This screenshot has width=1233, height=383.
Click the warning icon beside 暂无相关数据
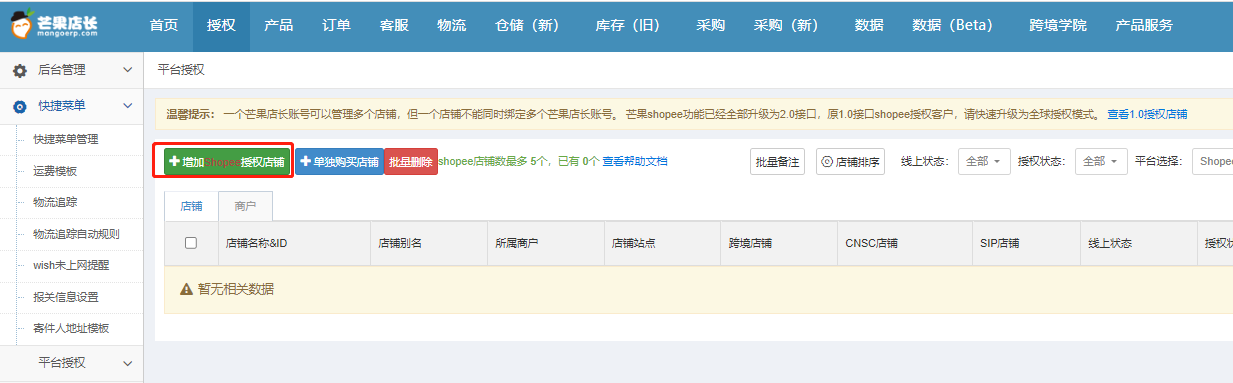(186, 289)
